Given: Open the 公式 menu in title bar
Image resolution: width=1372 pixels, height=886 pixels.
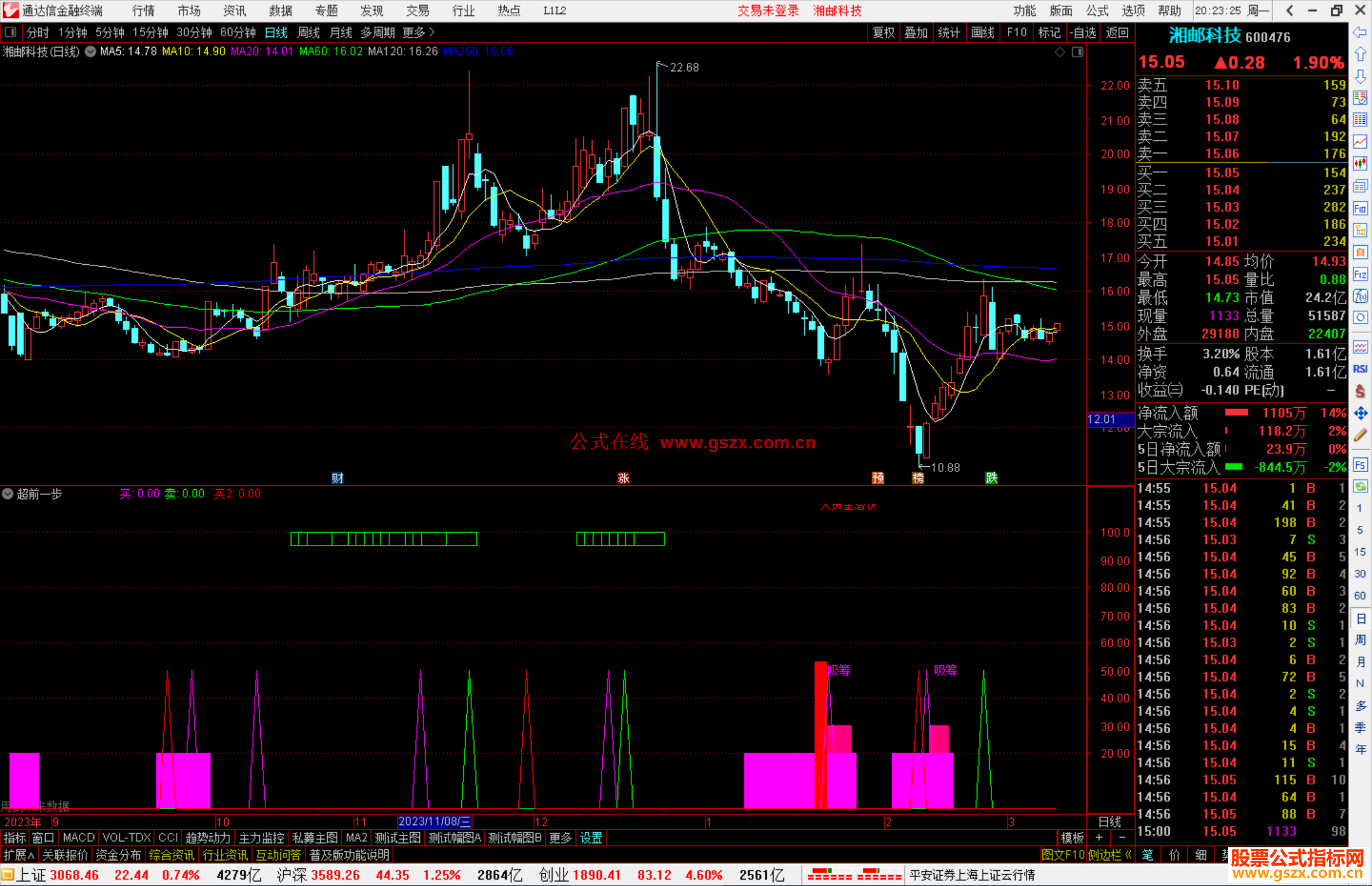Looking at the screenshot, I should click(x=1096, y=11).
